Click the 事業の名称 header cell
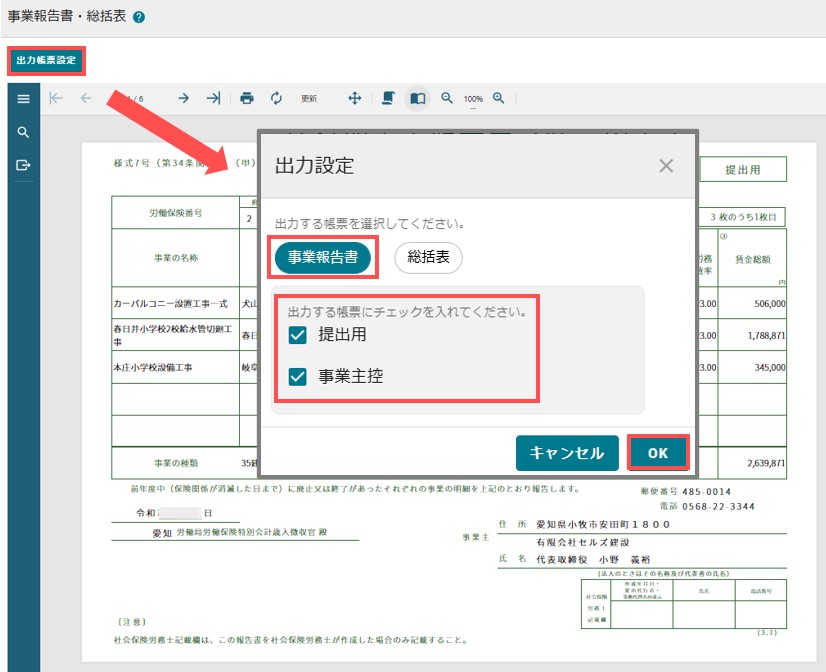826x672 pixels. 175,258
